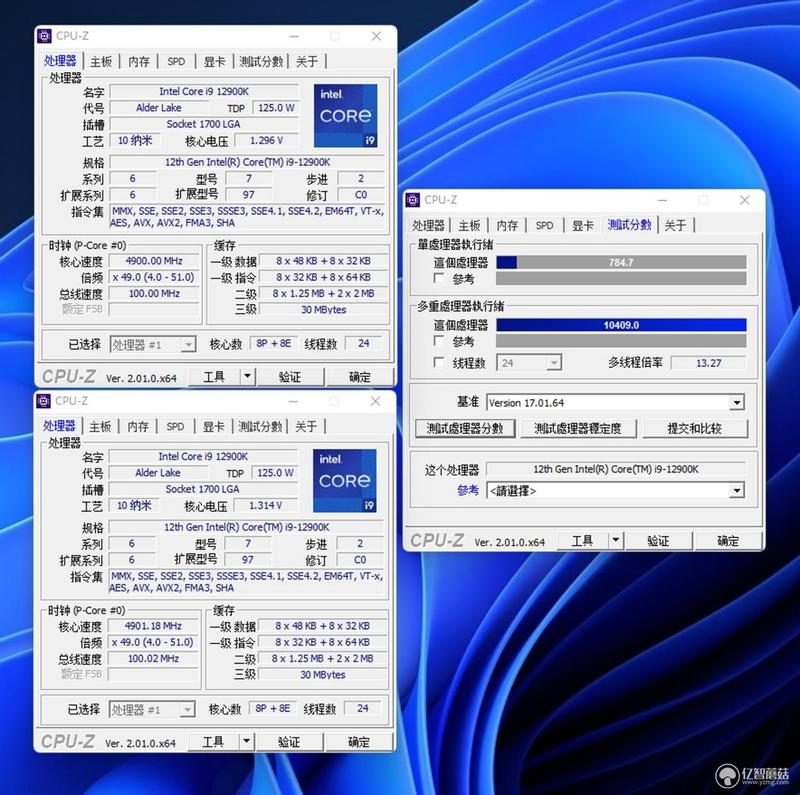Select the 内存 tab in the benchmark window

coord(507,226)
